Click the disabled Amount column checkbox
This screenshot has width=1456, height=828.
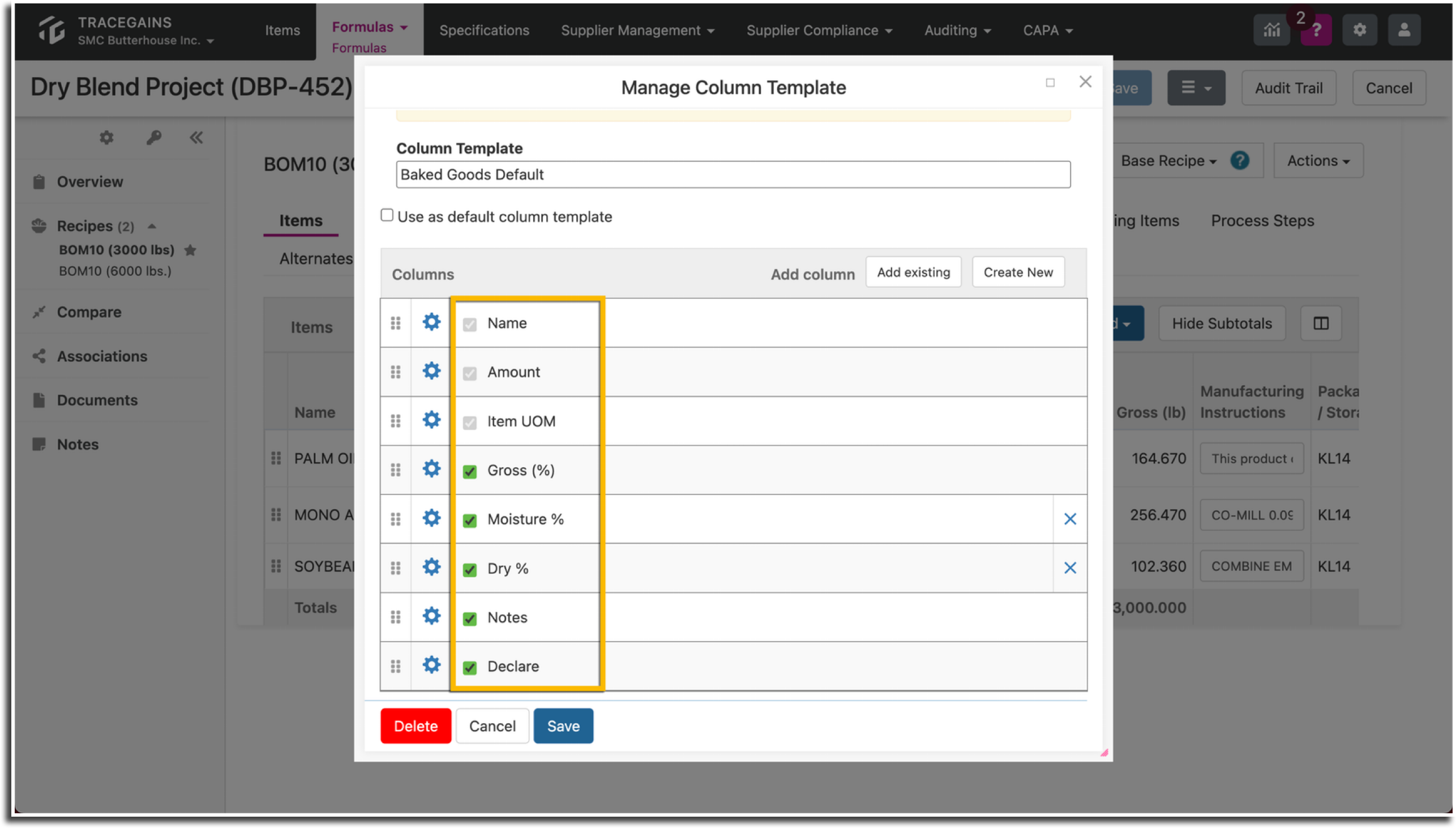tap(469, 373)
